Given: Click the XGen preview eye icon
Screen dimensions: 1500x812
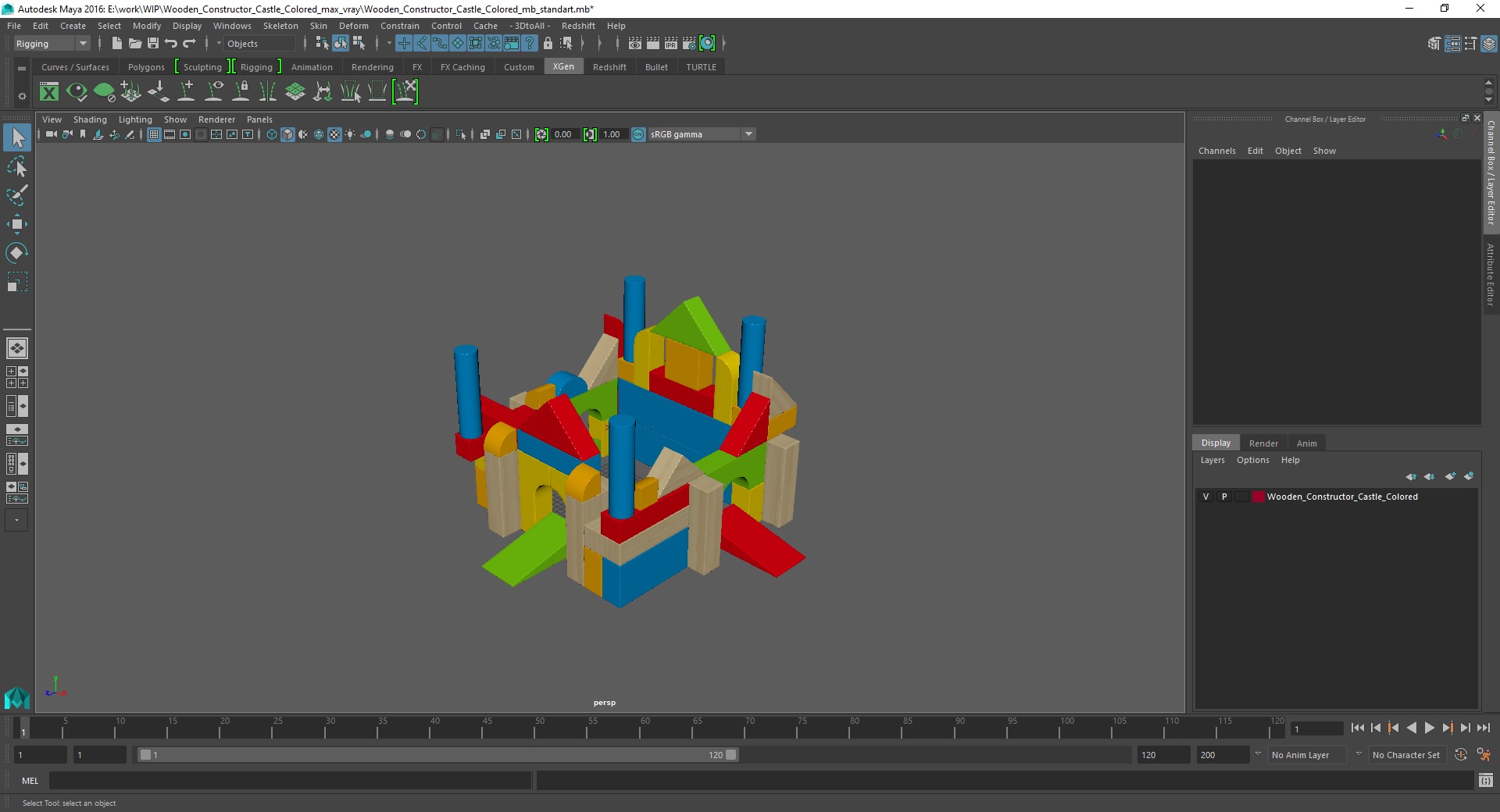Looking at the screenshot, I should [x=77, y=92].
